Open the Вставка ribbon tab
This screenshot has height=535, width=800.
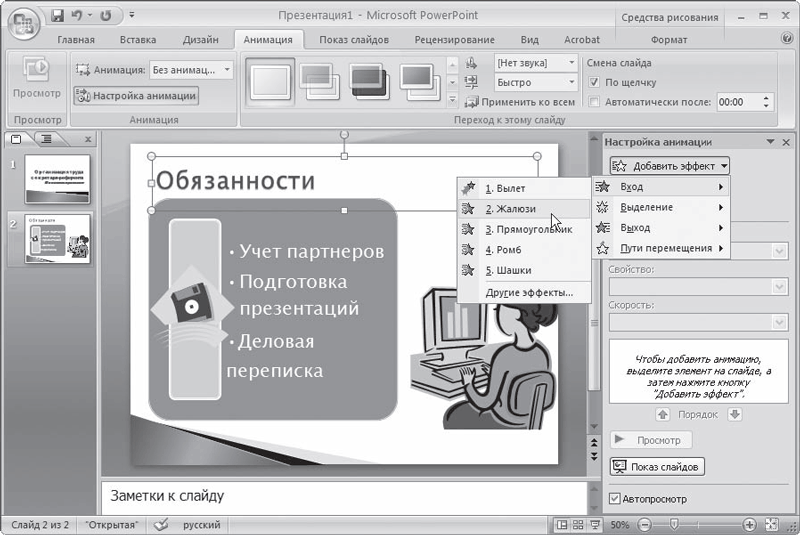tap(138, 39)
